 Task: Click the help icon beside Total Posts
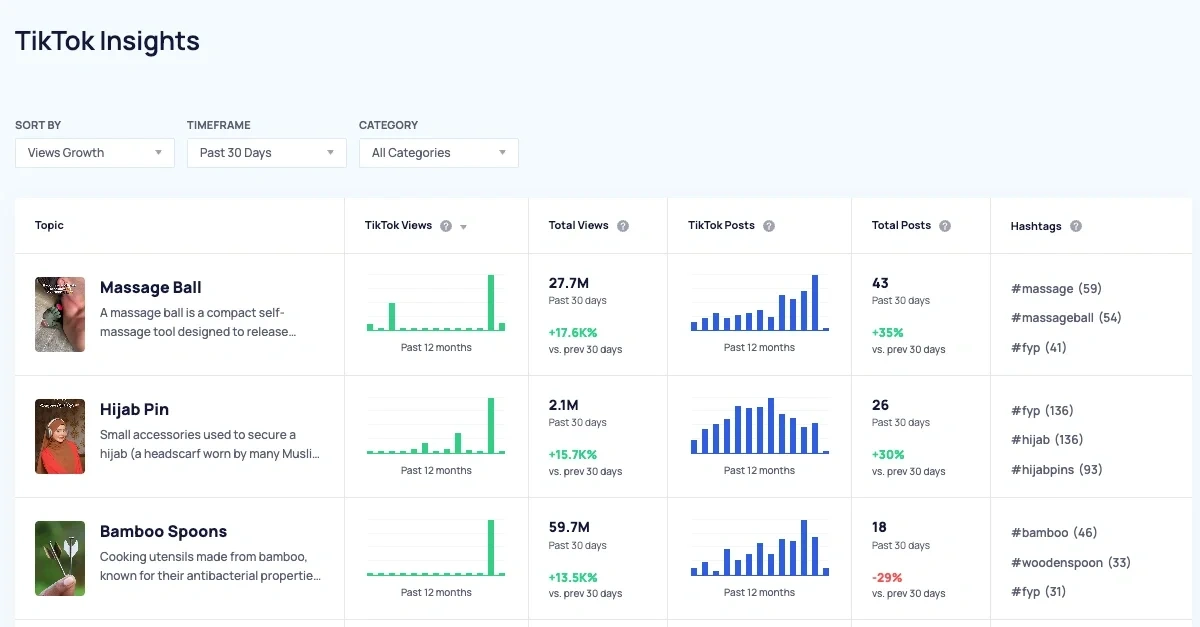945,226
